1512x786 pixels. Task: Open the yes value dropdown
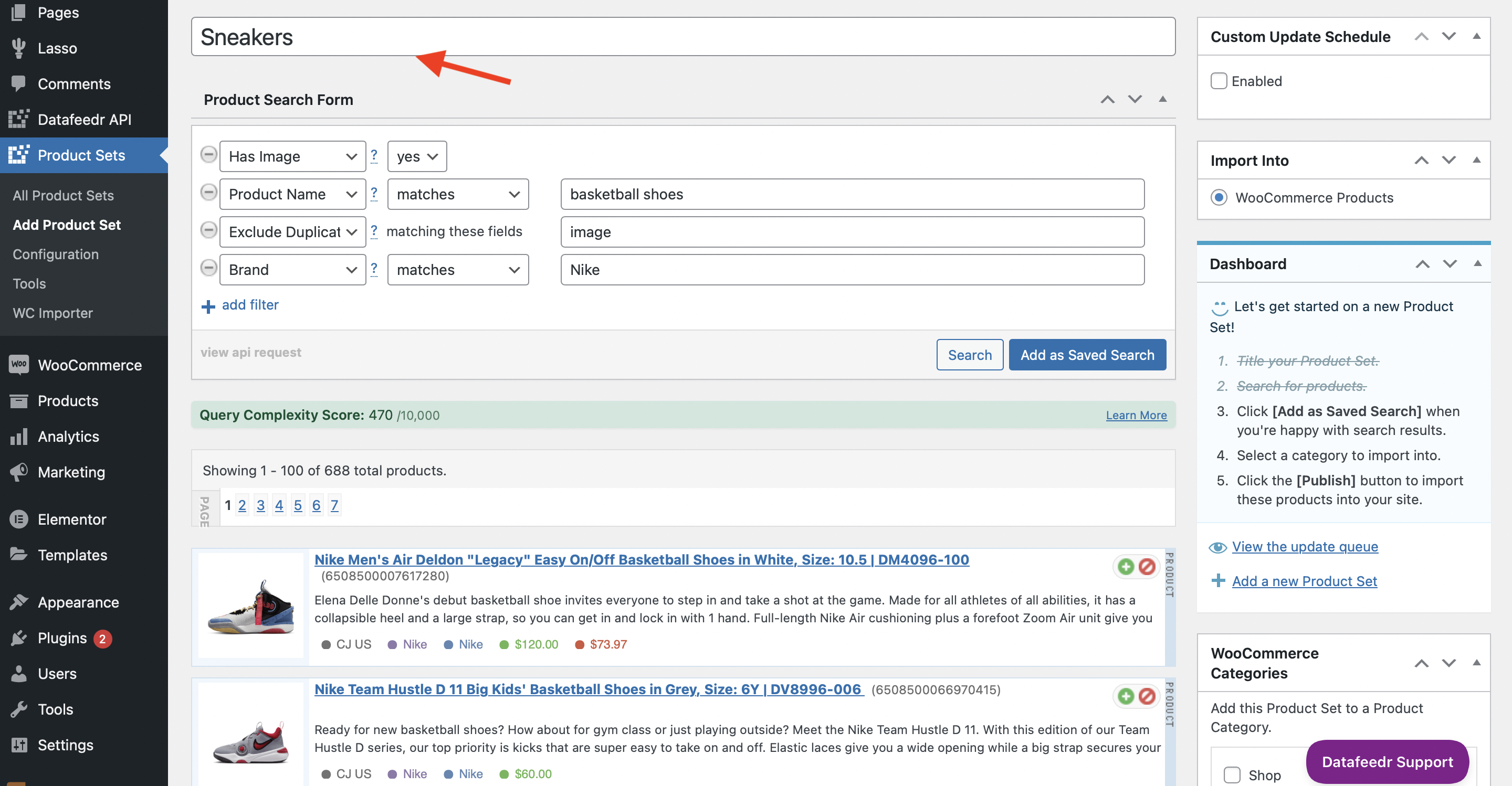pyautogui.click(x=417, y=156)
